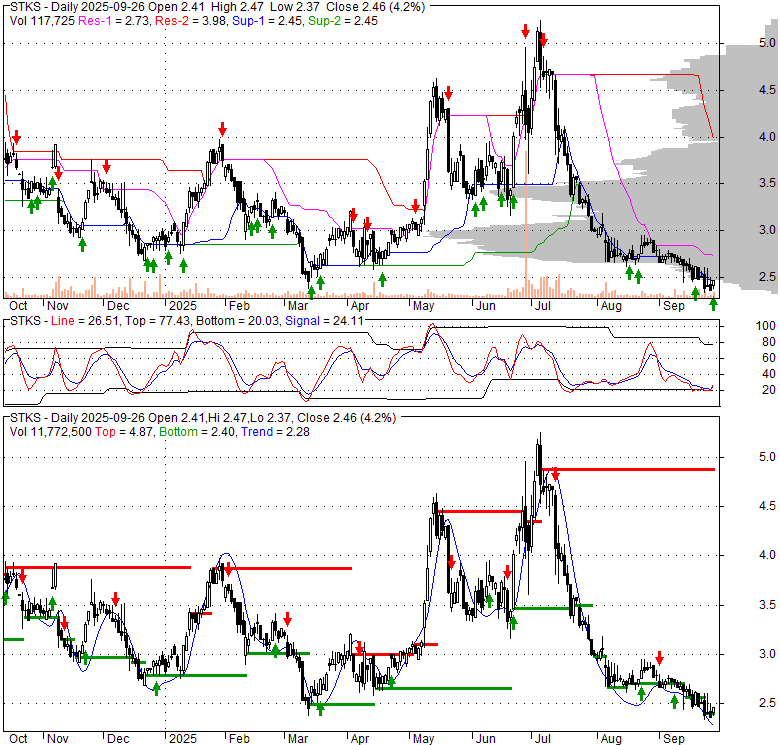Screen dimensions: 780x745
Task: Click the 3.0 price label on the top chart scale
Action: pos(767,230)
